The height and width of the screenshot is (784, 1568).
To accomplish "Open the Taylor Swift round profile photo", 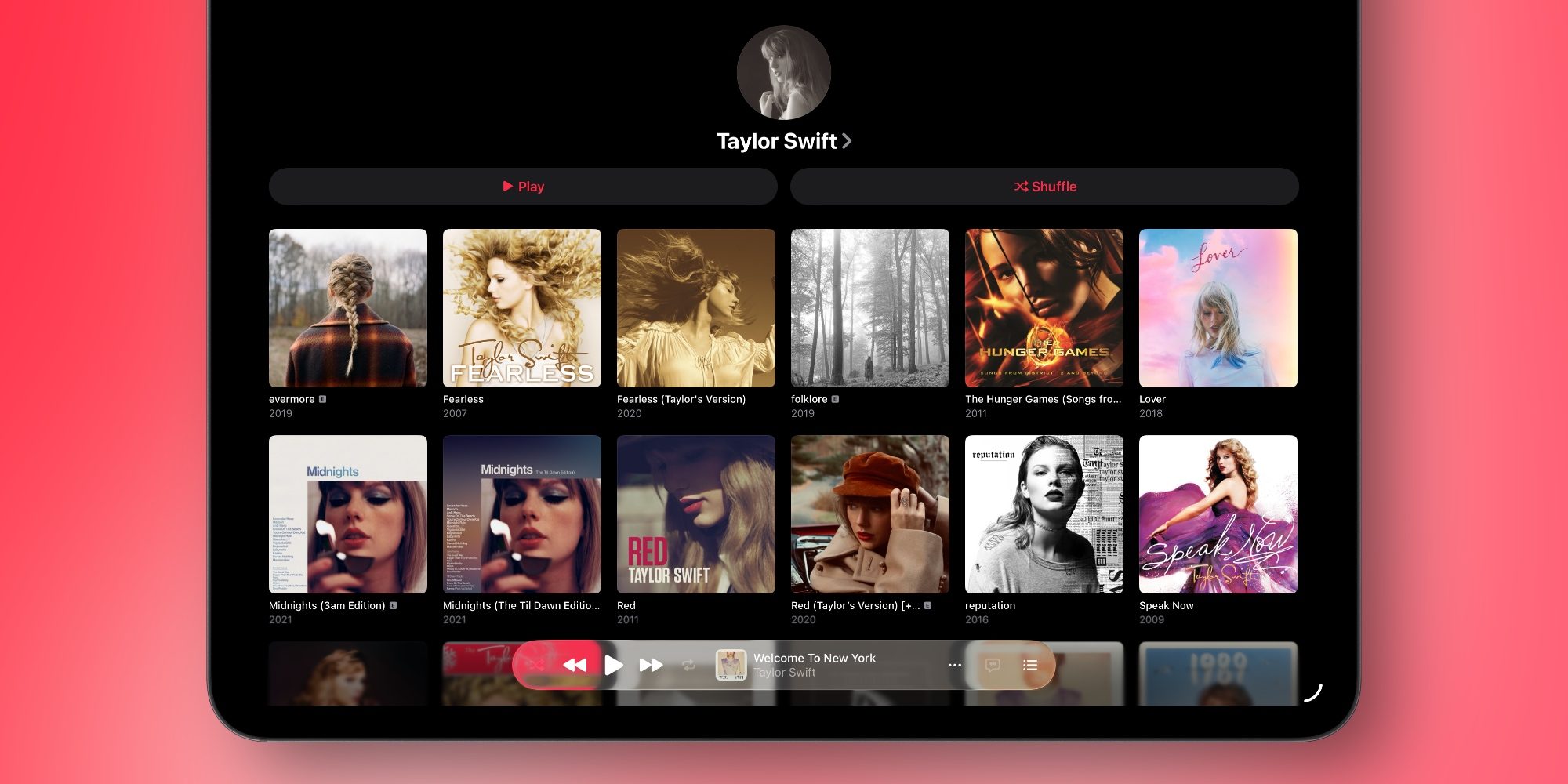I will 784,73.
